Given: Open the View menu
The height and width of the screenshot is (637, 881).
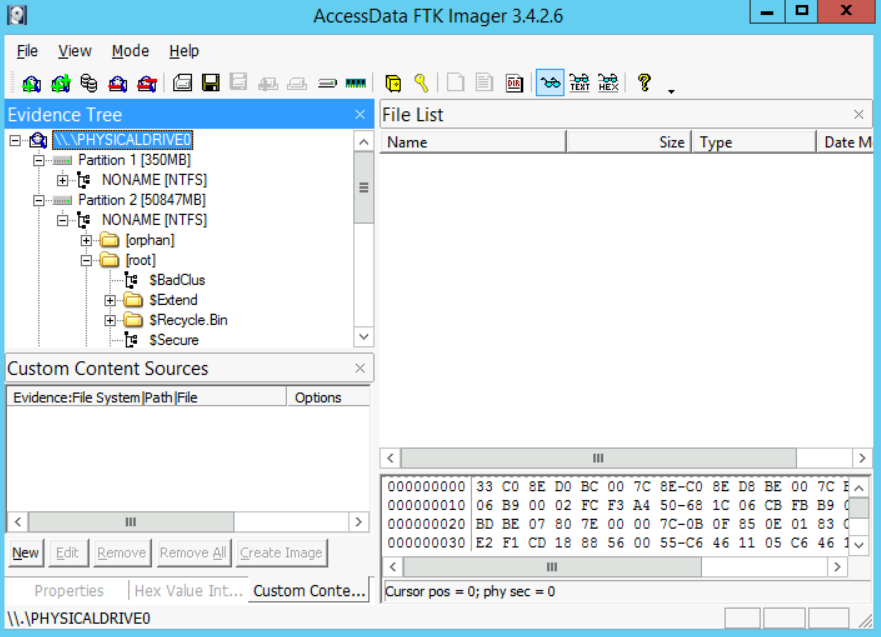Looking at the screenshot, I should pos(75,51).
